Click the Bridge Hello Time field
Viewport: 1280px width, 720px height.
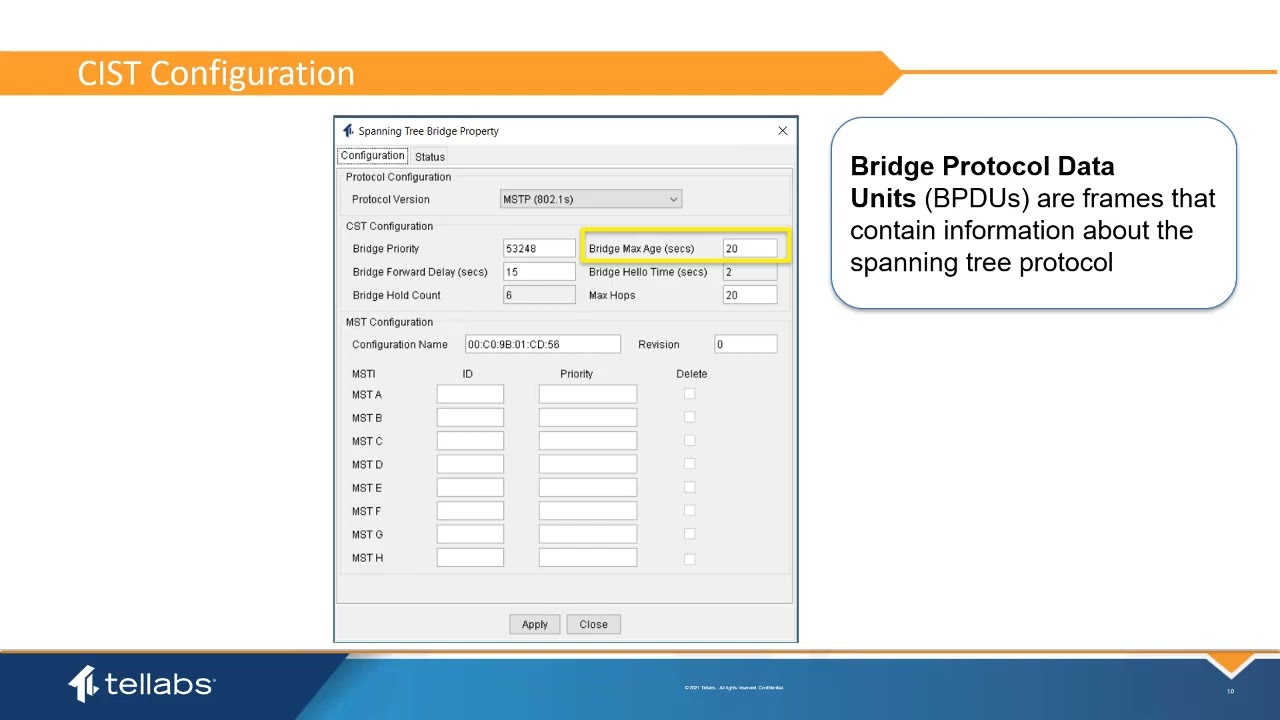tap(750, 271)
